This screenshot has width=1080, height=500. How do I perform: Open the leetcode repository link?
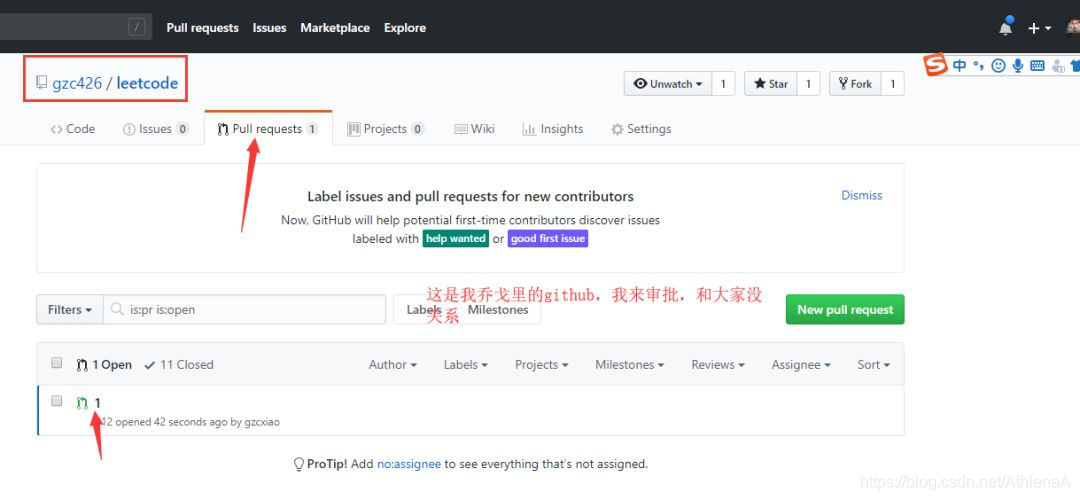pyautogui.click(x=147, y=83)
